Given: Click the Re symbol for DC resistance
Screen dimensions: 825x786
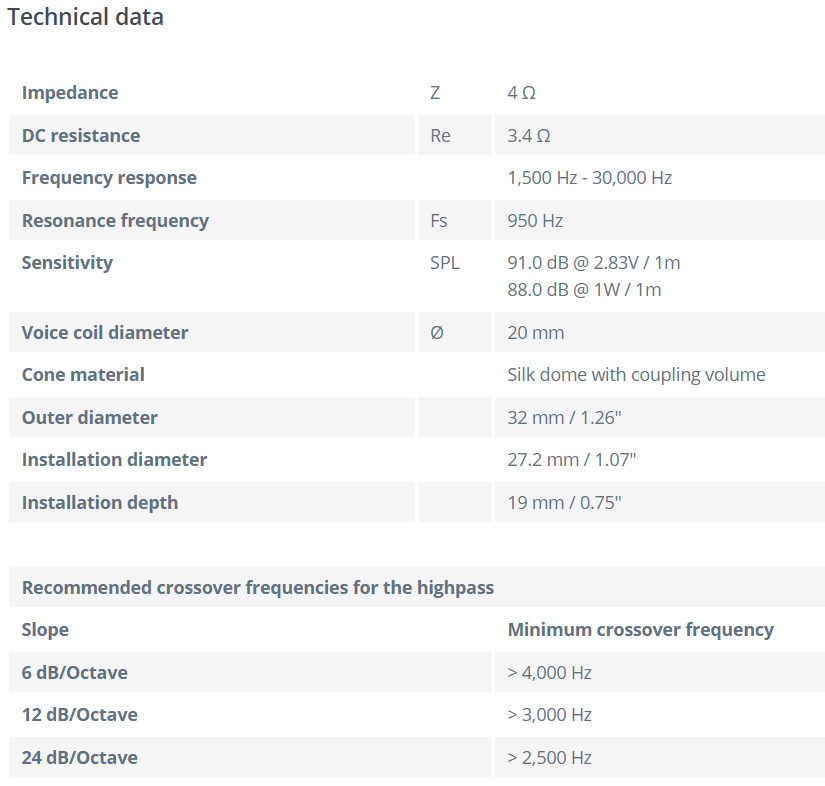Looking at the screenshot, I should (440, 136).
